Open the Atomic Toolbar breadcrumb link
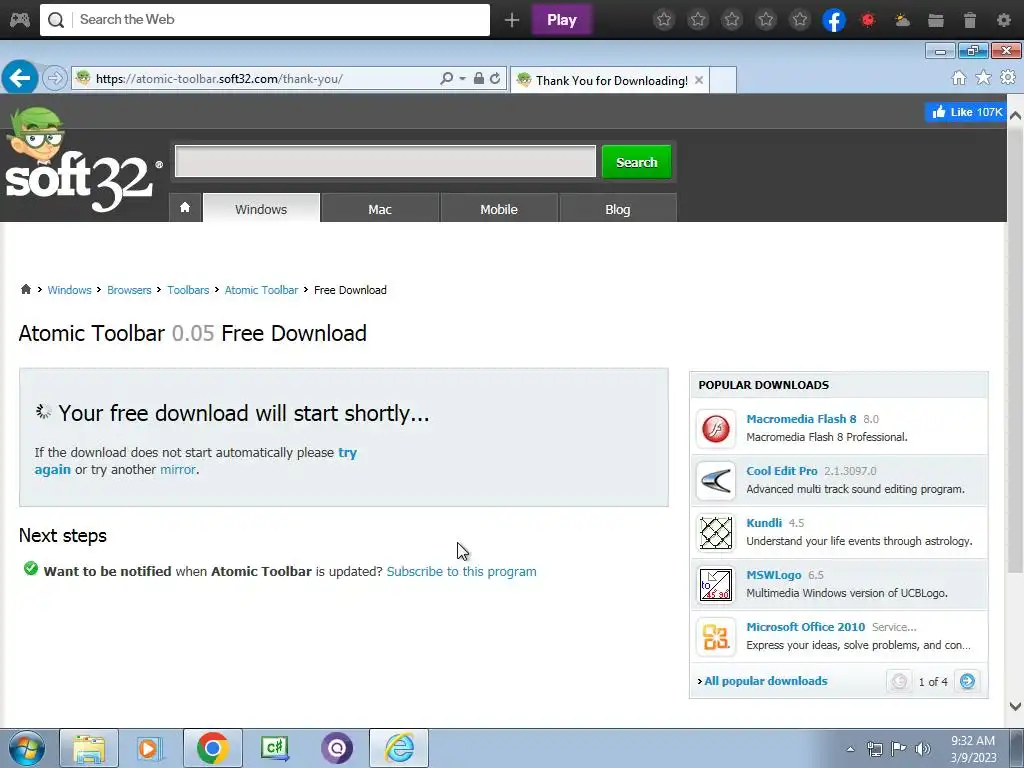 click(261, 290)
